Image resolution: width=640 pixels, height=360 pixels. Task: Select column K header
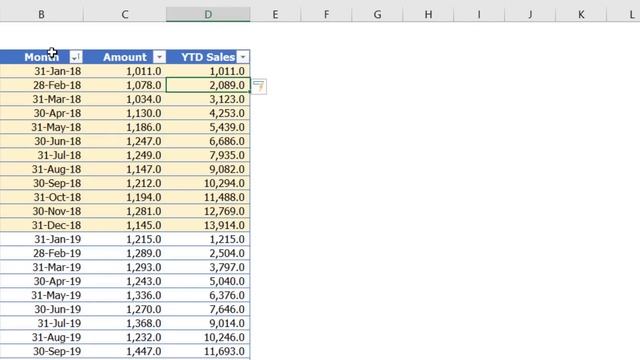coord(581,15)
